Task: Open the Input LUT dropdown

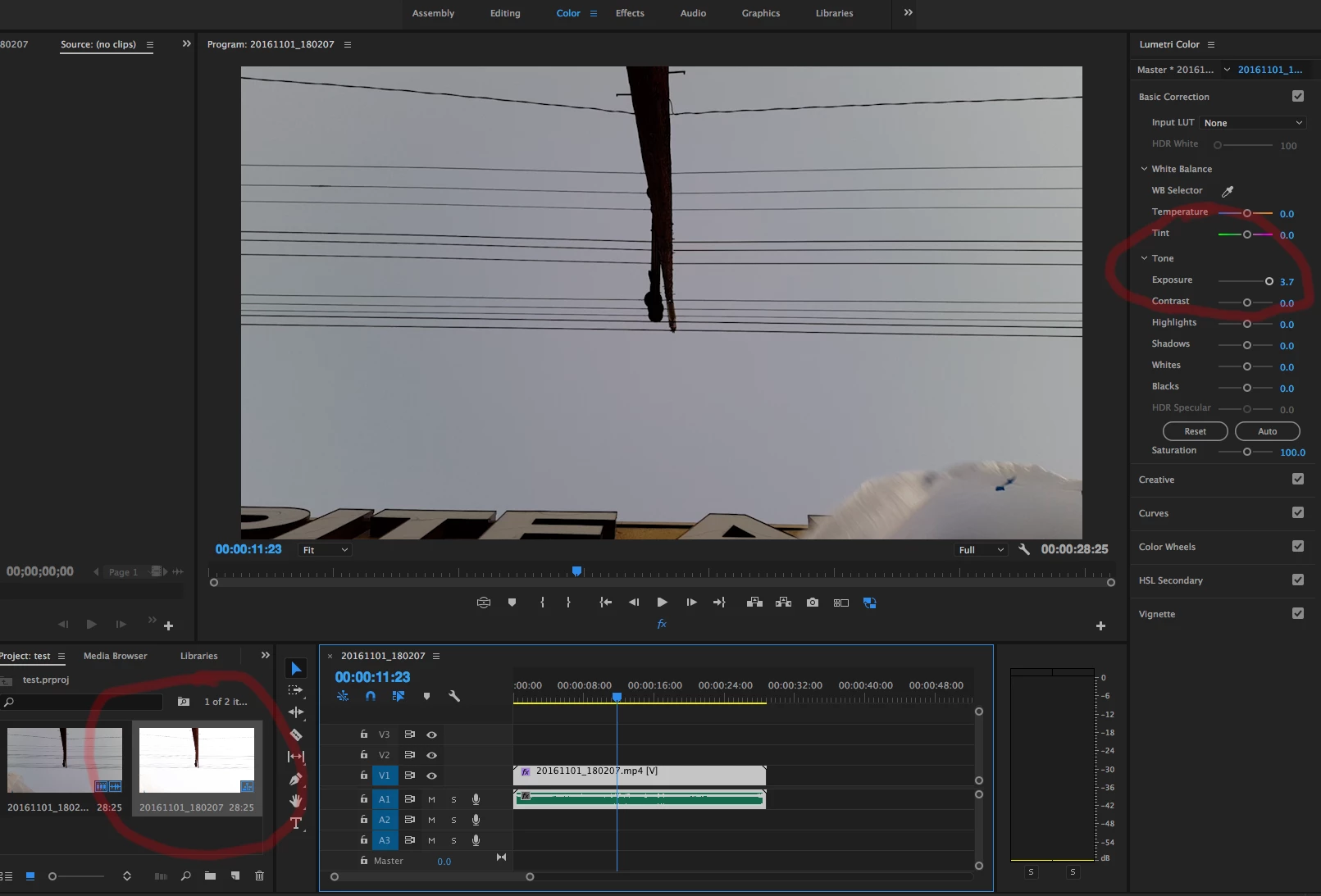Action: (1252, 123)
